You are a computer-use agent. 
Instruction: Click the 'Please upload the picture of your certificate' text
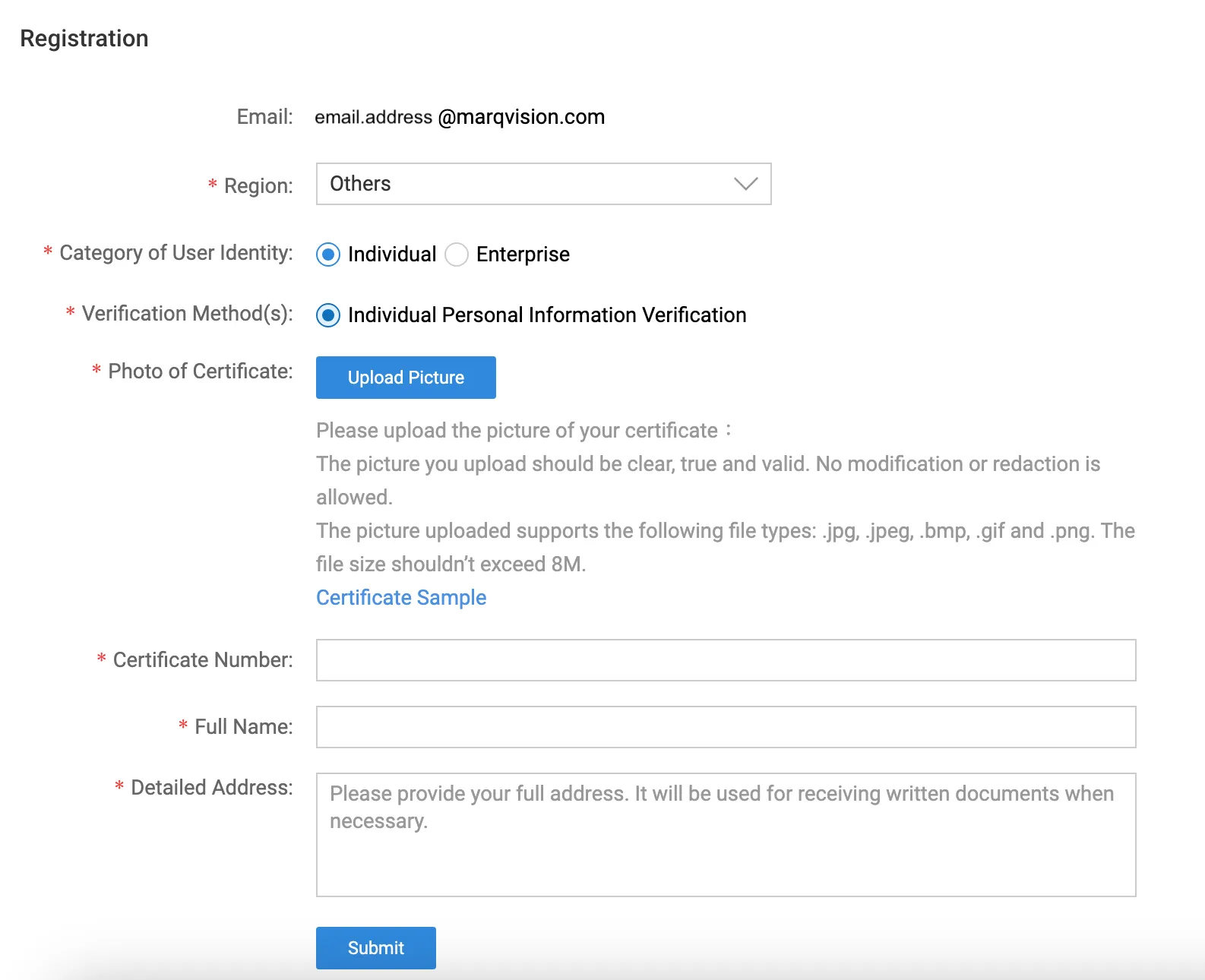(x=524, y=431)
